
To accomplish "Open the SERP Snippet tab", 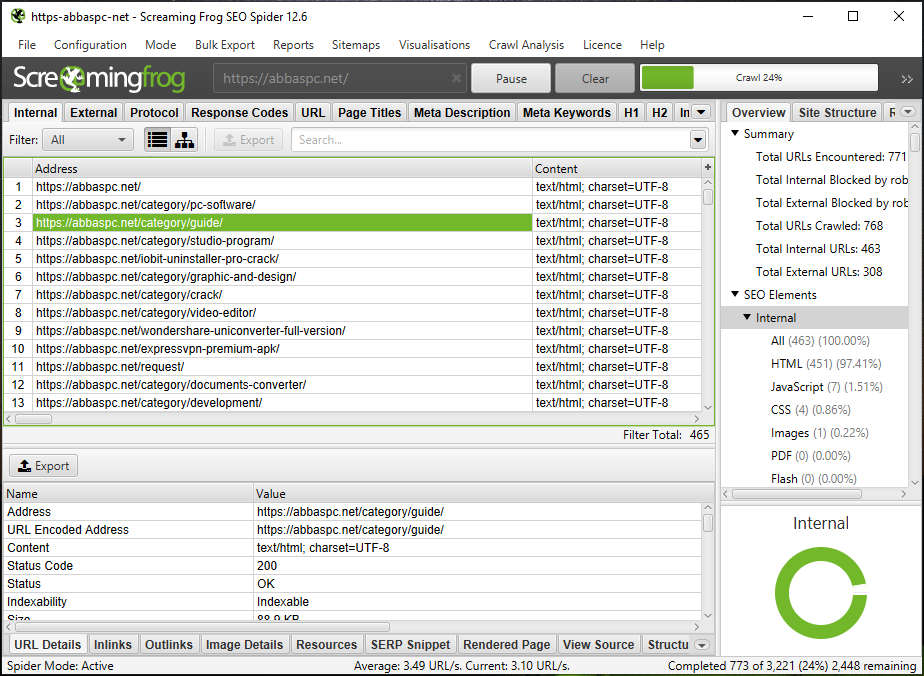I will tap(410, 645).
